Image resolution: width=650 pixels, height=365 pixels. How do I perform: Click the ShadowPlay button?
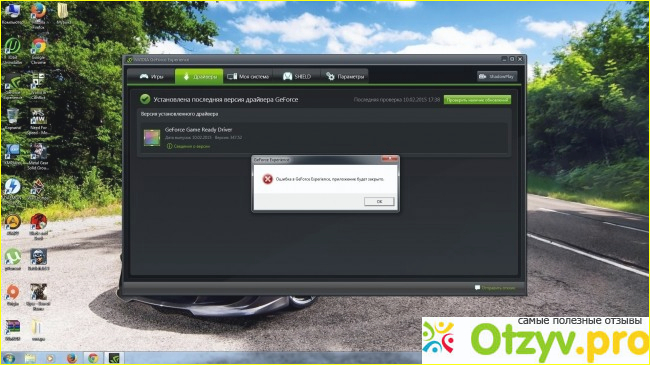(x=497, y=76)
